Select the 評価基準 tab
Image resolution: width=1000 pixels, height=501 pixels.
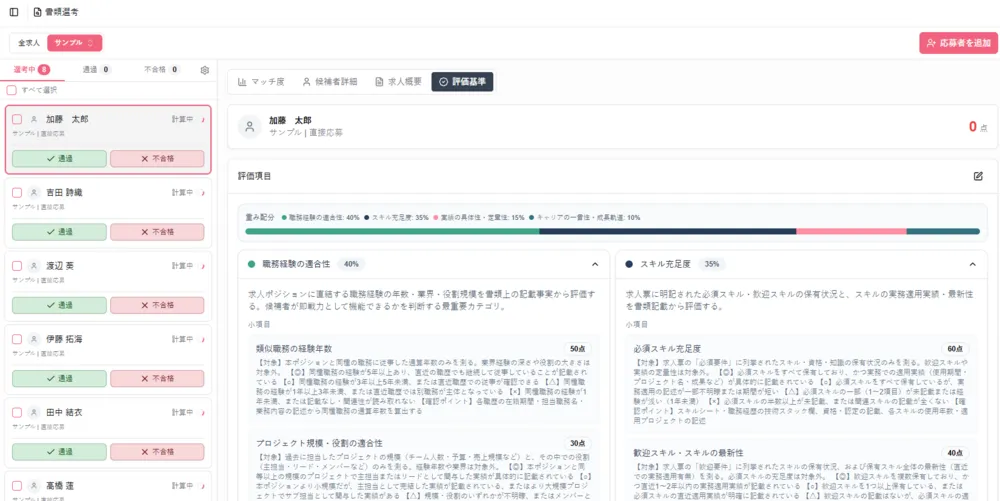462,82
